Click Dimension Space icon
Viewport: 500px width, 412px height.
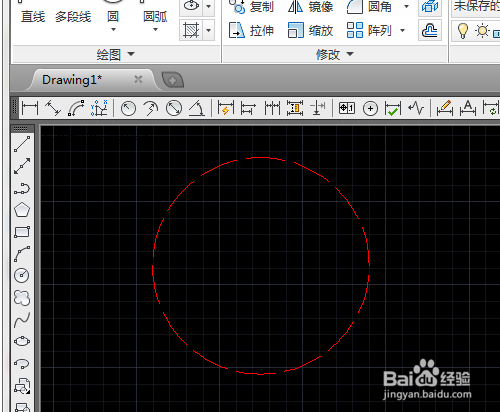pyautogui.click(x=295, y=108)
